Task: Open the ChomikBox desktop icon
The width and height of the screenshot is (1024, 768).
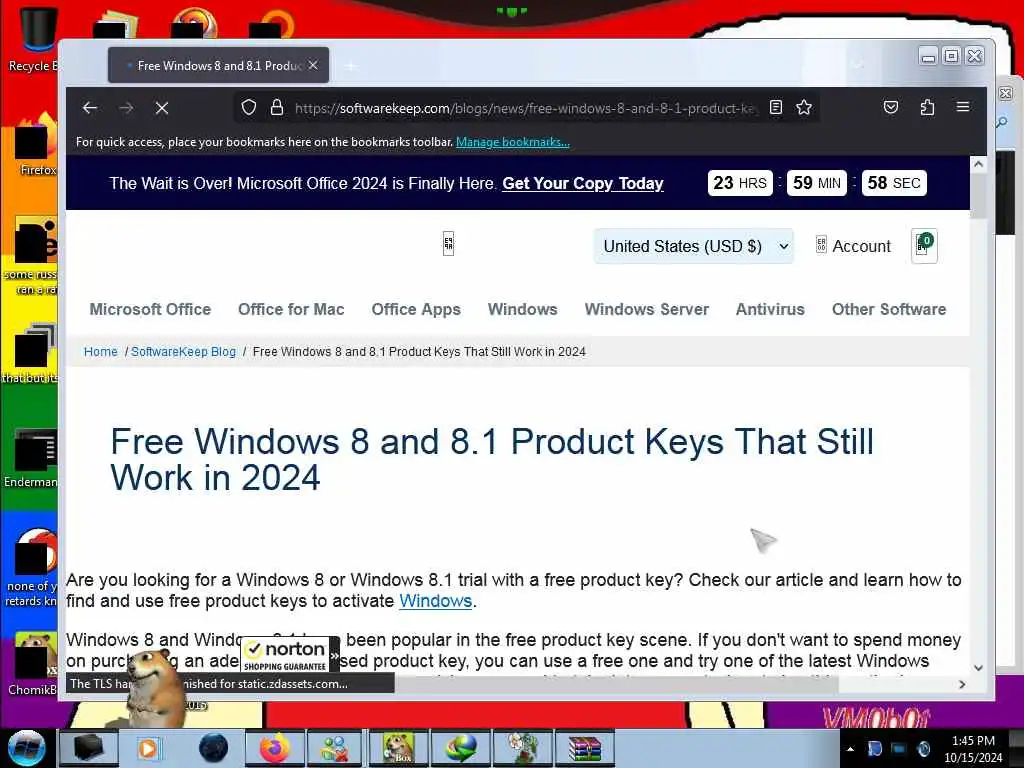Action: (31, 665)
